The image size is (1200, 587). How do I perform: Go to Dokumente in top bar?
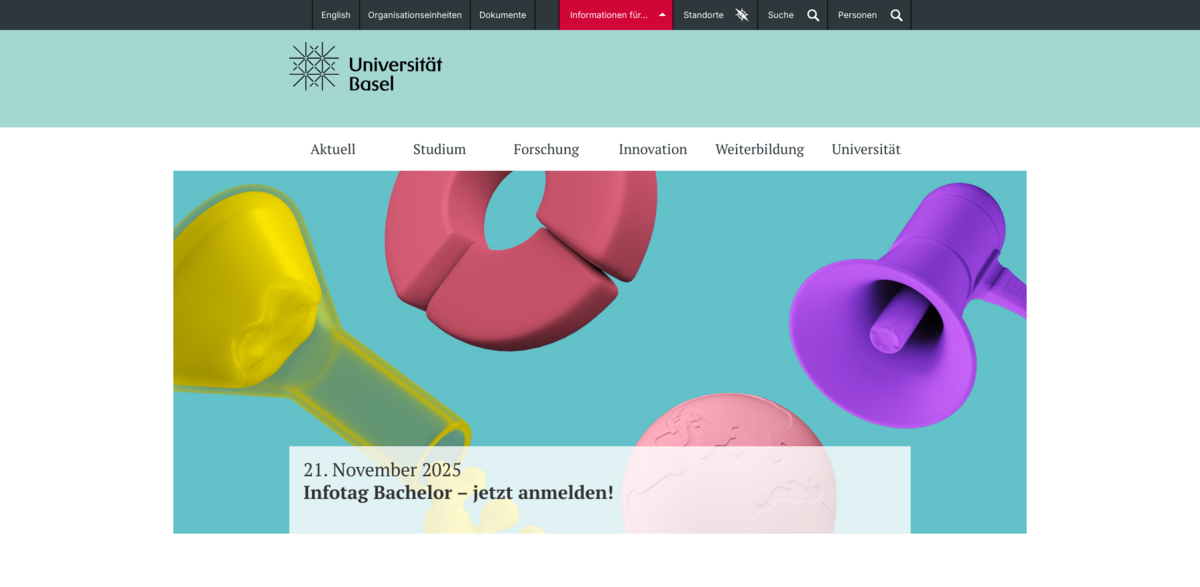[502, 15]
